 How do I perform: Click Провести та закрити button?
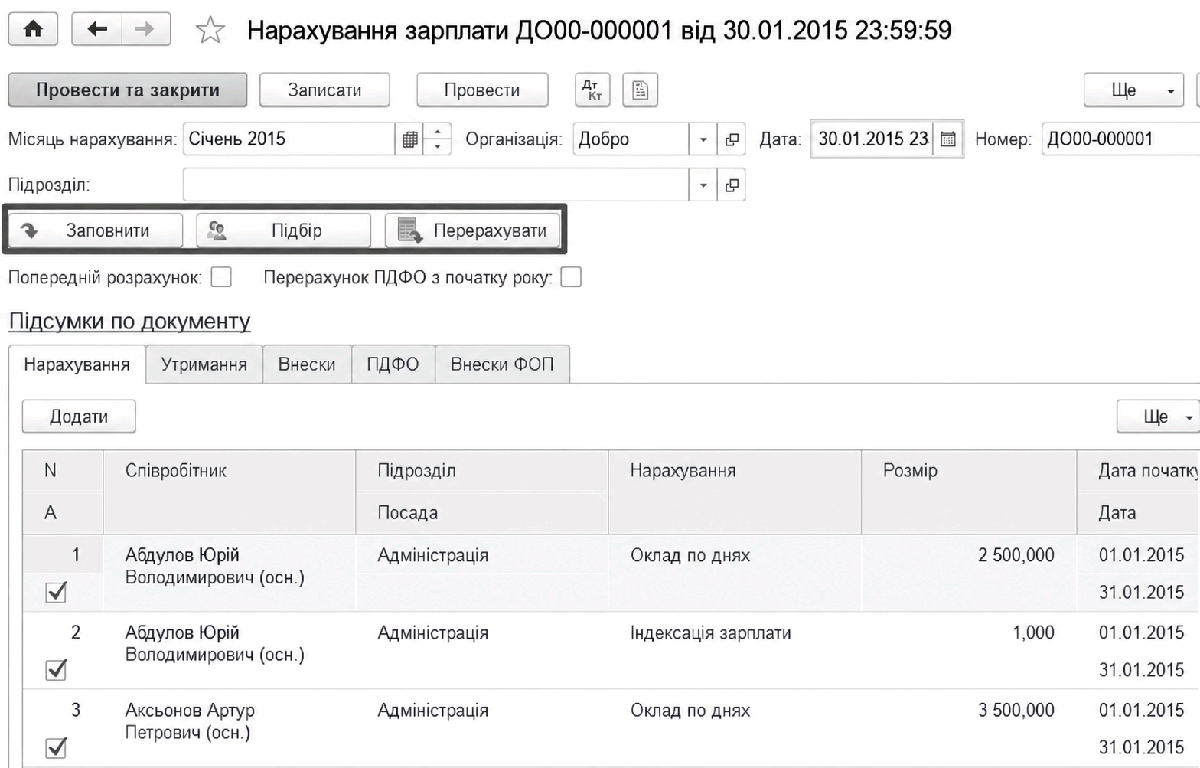point(128,90)
